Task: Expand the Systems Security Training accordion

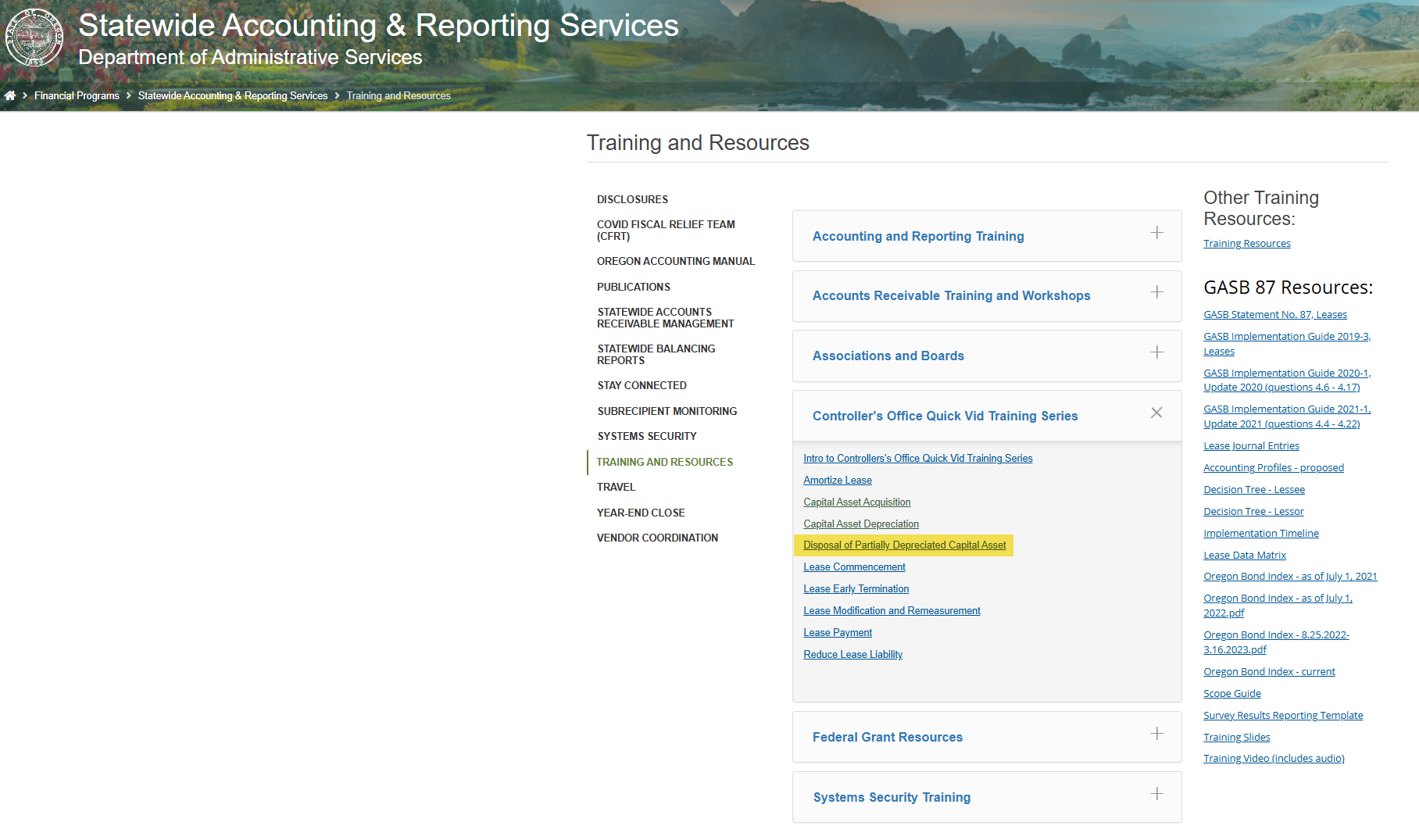Action: click(892, 798)
